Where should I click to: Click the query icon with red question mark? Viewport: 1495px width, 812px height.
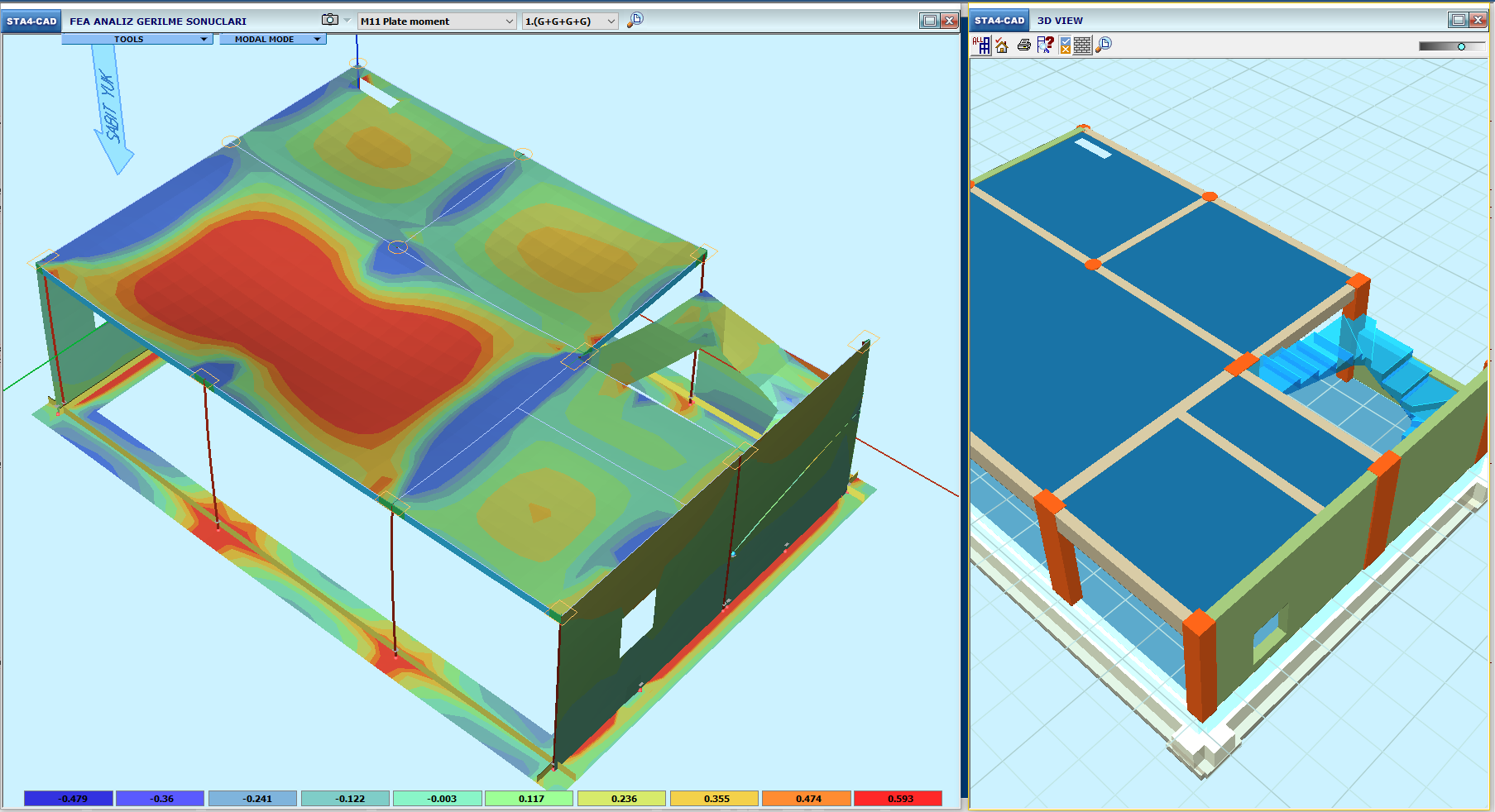click(x=1045, y=45)
